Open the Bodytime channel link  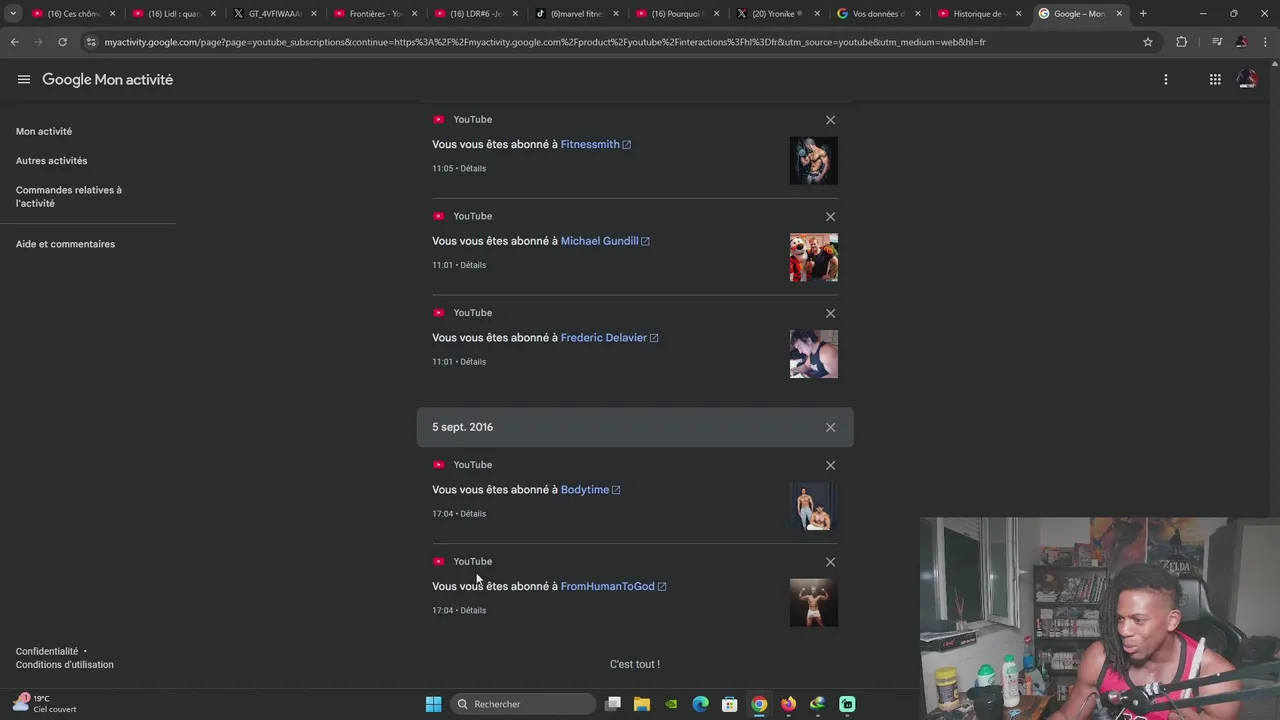point(590,490)
